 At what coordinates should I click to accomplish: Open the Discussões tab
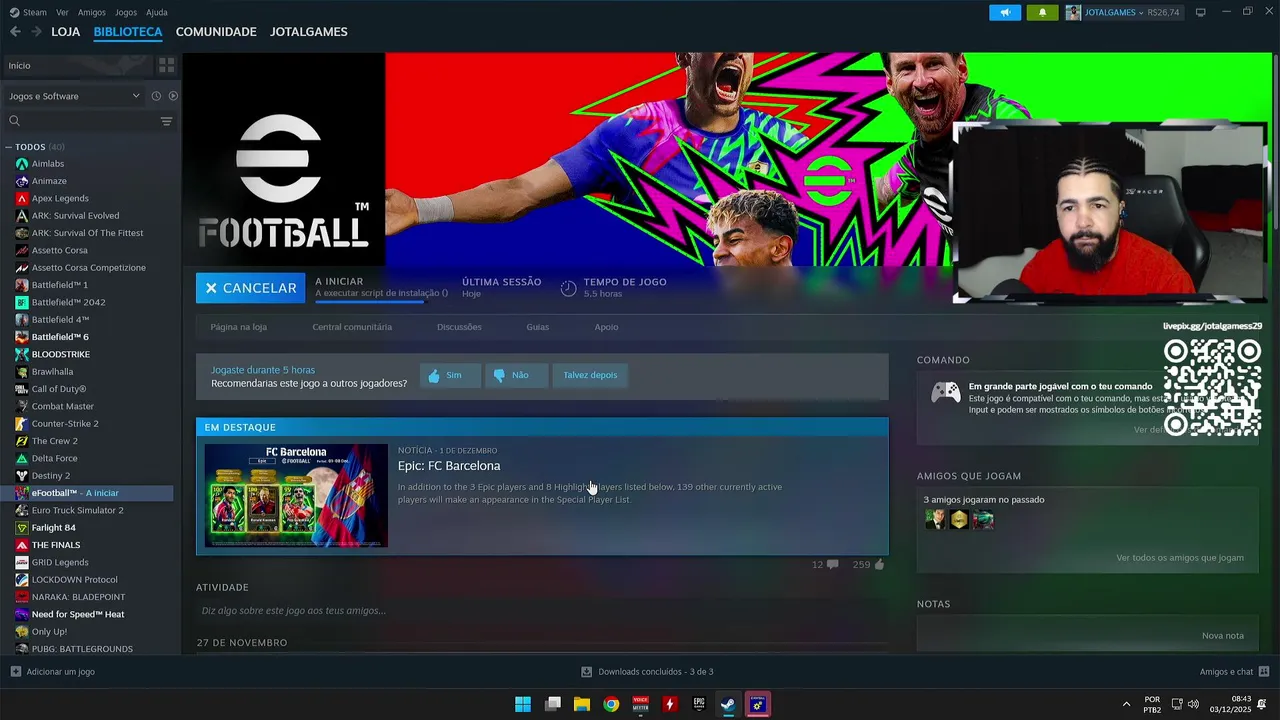(459, 327)
